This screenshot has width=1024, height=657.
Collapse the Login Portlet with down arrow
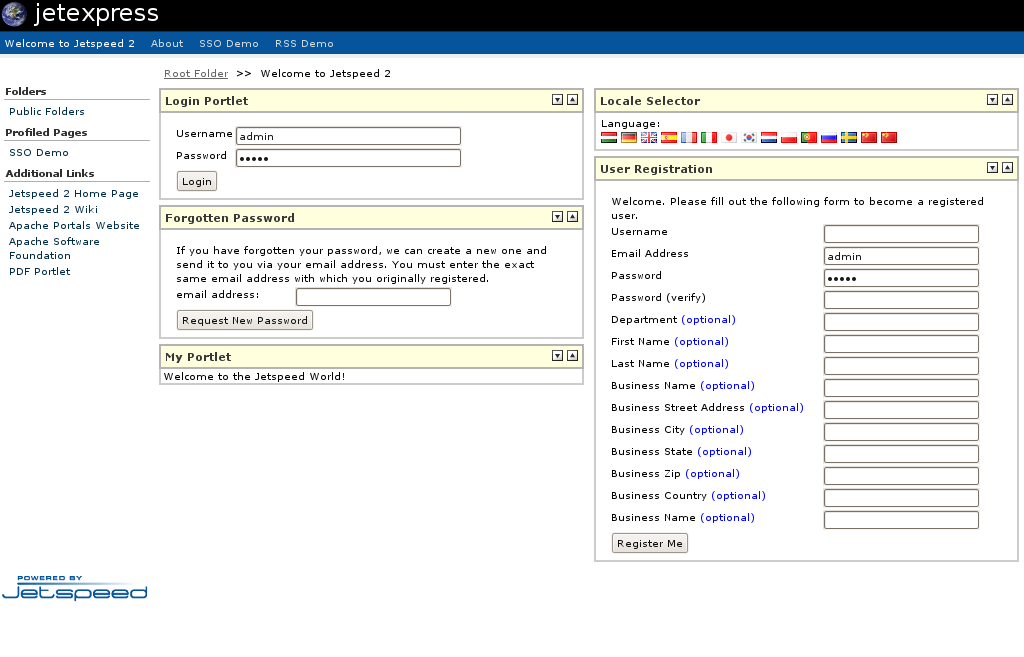(x=557, y=100)
